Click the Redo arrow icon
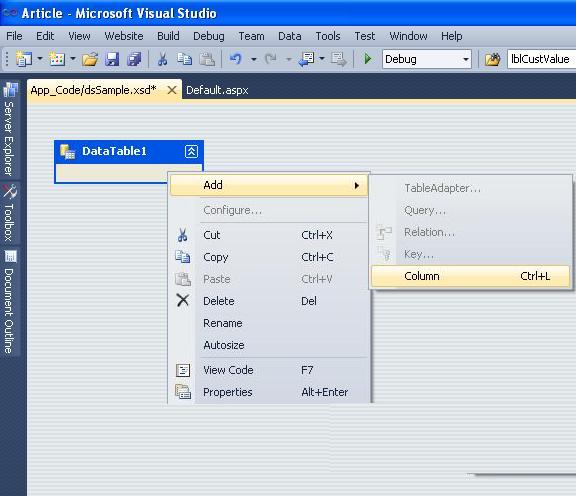 [x=271, y=59]
